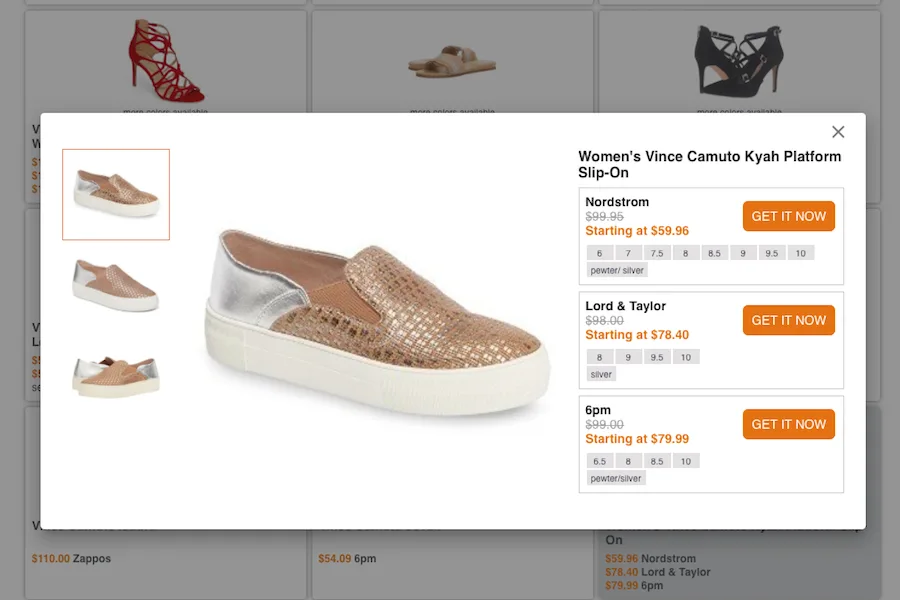The image size is (900, 600).
Task: Click GET IT NOW for 6pm
Action: [788, 423]
